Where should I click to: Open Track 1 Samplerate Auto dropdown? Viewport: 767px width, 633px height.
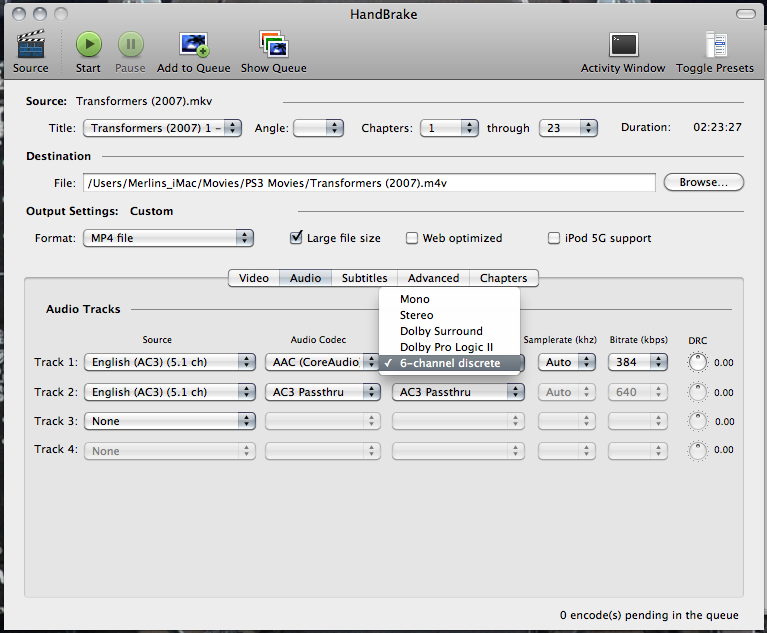pyautogui.click(x=566, y=362)
